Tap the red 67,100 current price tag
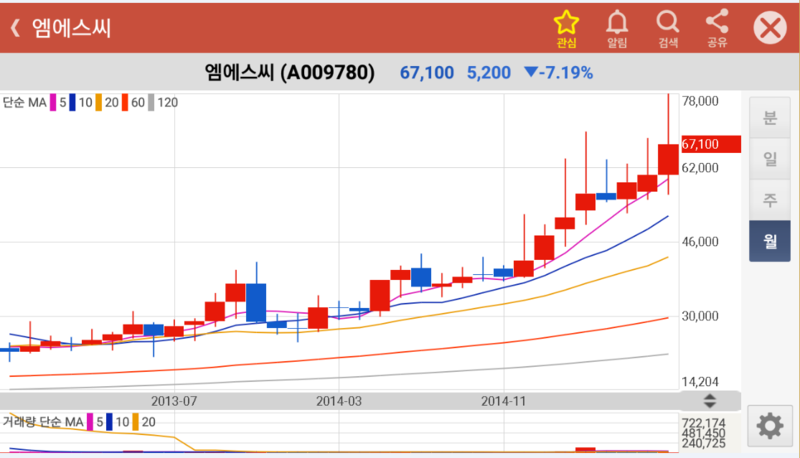Viewport: 800px width, 458px height. (x=709, y=144)
